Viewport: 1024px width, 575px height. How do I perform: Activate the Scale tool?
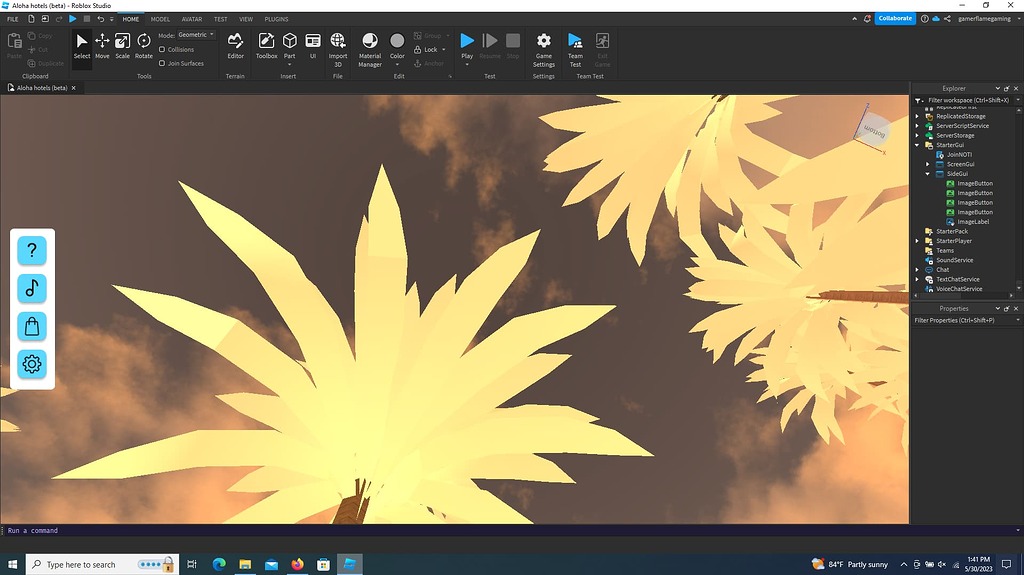122,46
